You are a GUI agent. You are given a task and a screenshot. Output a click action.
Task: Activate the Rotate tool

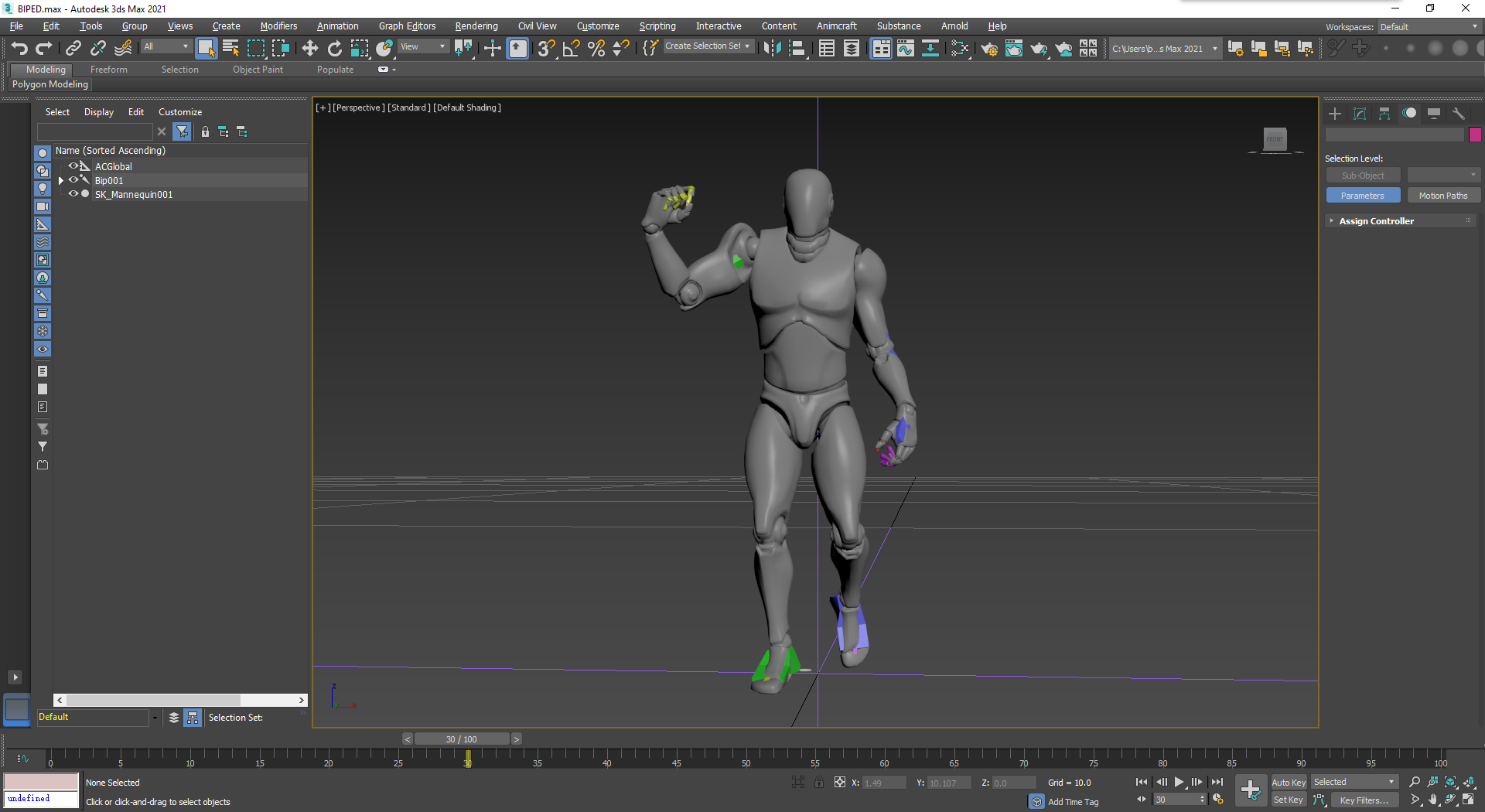[334, 49]
